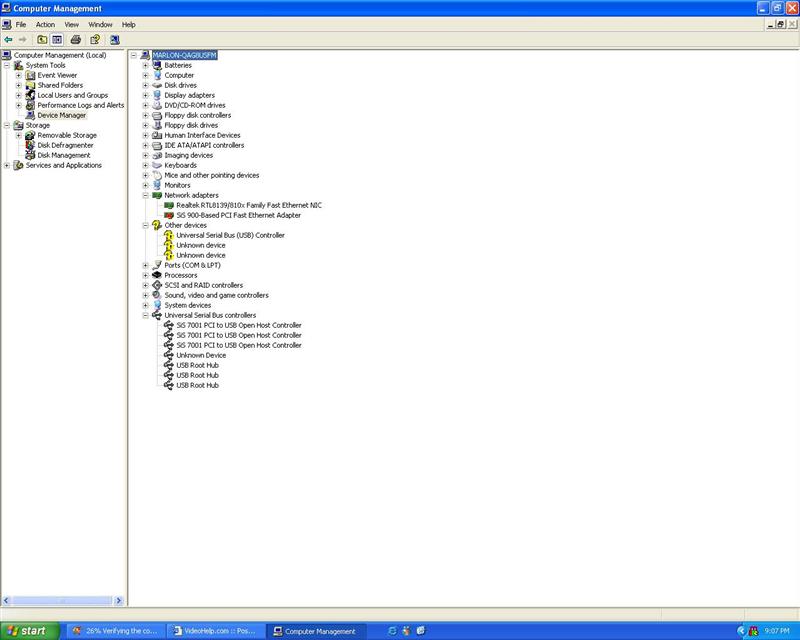Click the Batteries category icon
800x640 pixels.
tap(157, 65)
